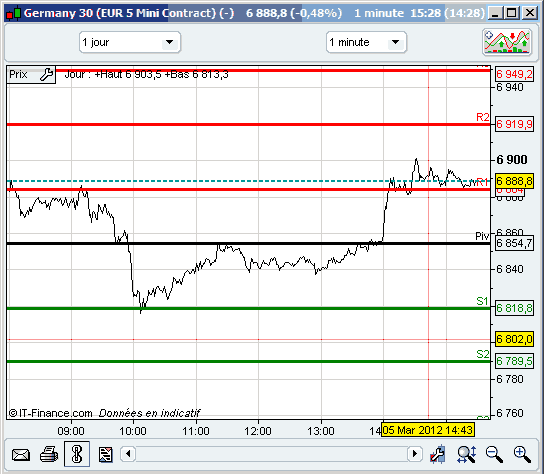The height and width of the screenshot is (474, 544).
Task: Click the Prix panel label
Action: [18, 74]
